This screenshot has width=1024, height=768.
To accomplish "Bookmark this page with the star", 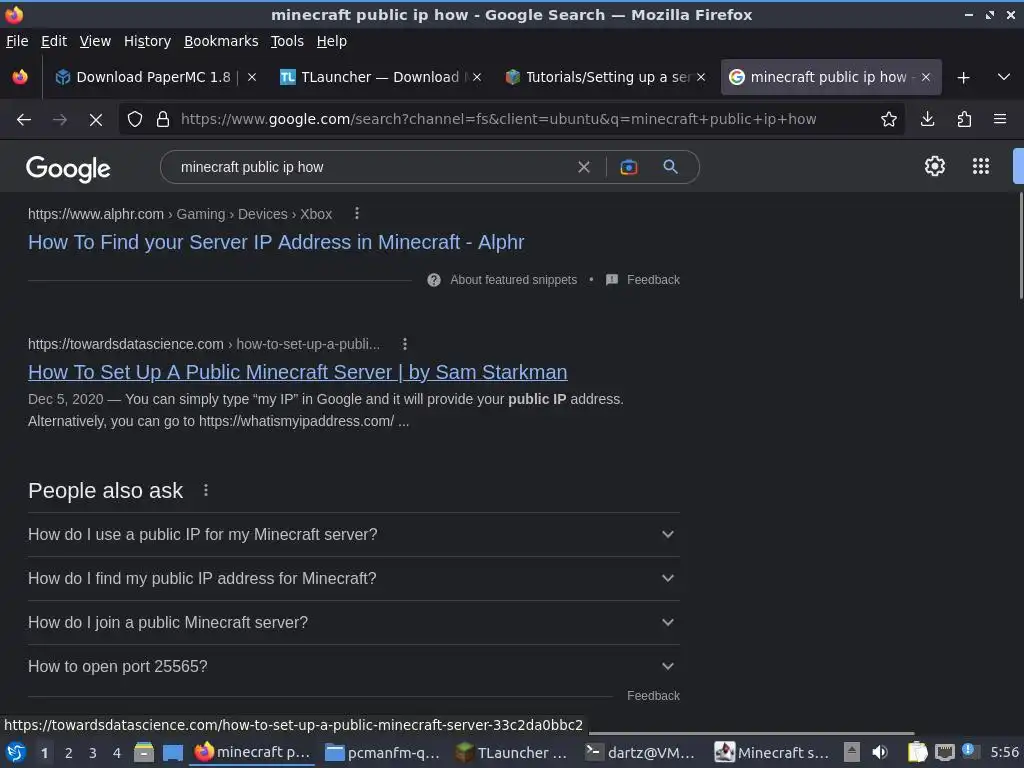I will coord(888,120).
